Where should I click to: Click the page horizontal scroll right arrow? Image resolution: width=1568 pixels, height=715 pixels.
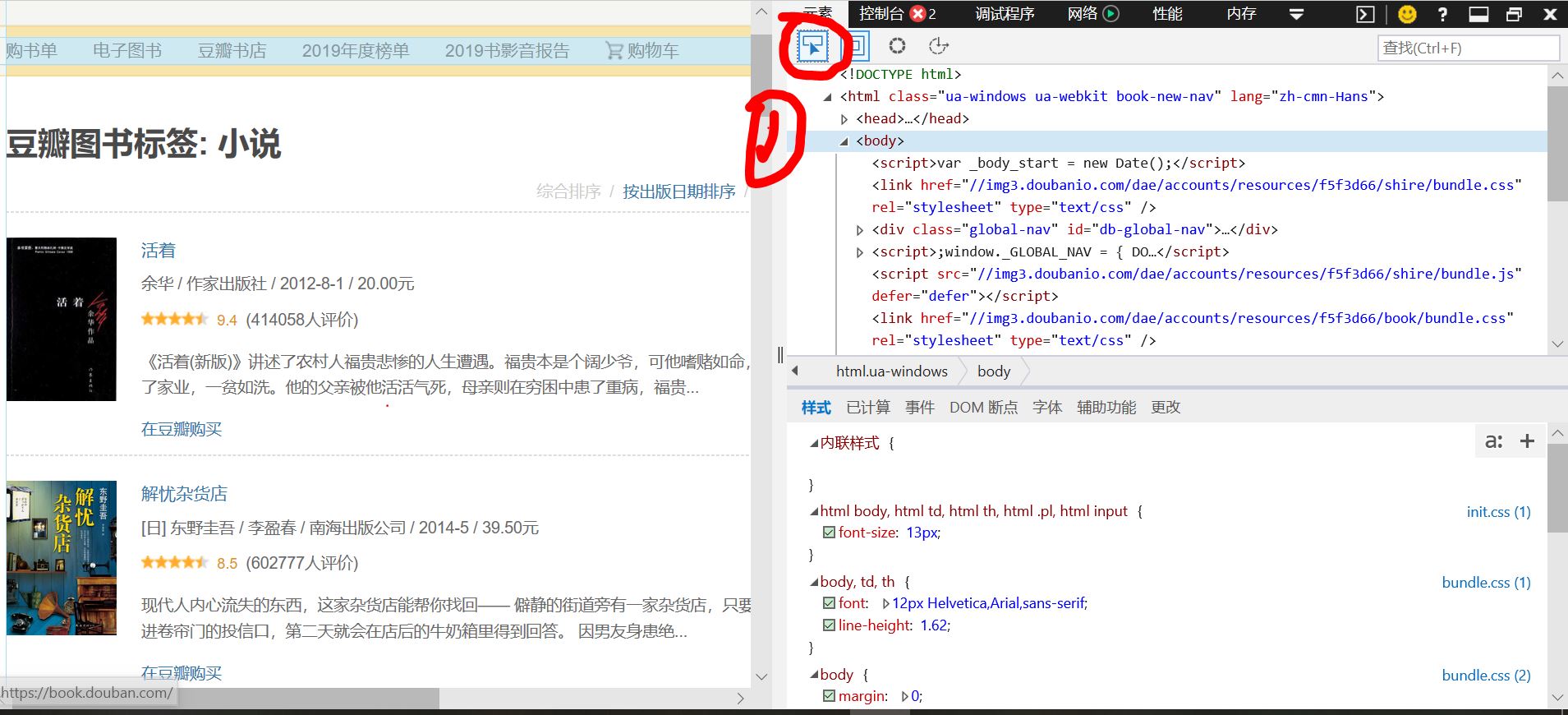pyautogui.click(x=740, y=699)
